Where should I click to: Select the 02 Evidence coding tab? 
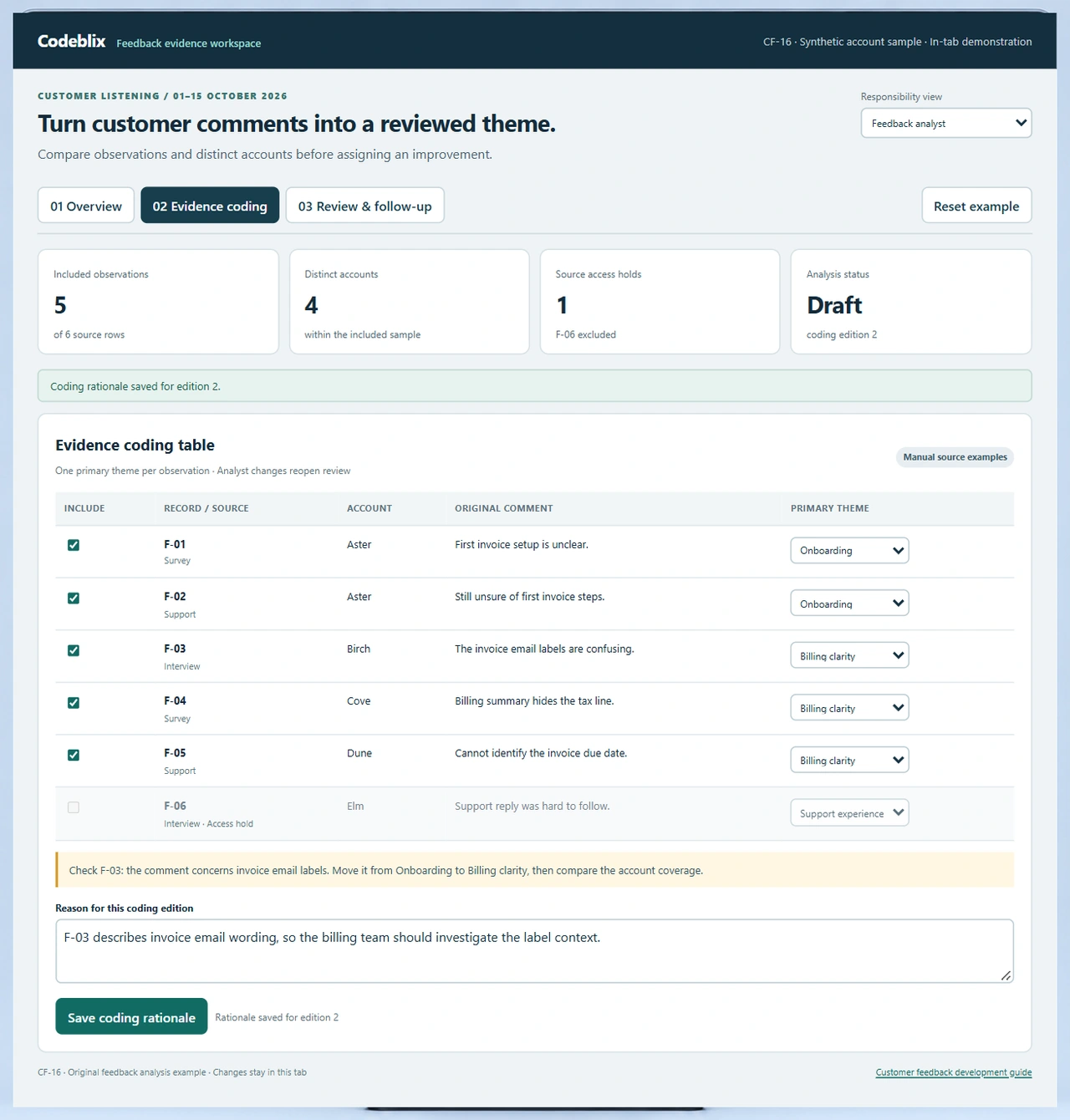[x=210, y=206]
